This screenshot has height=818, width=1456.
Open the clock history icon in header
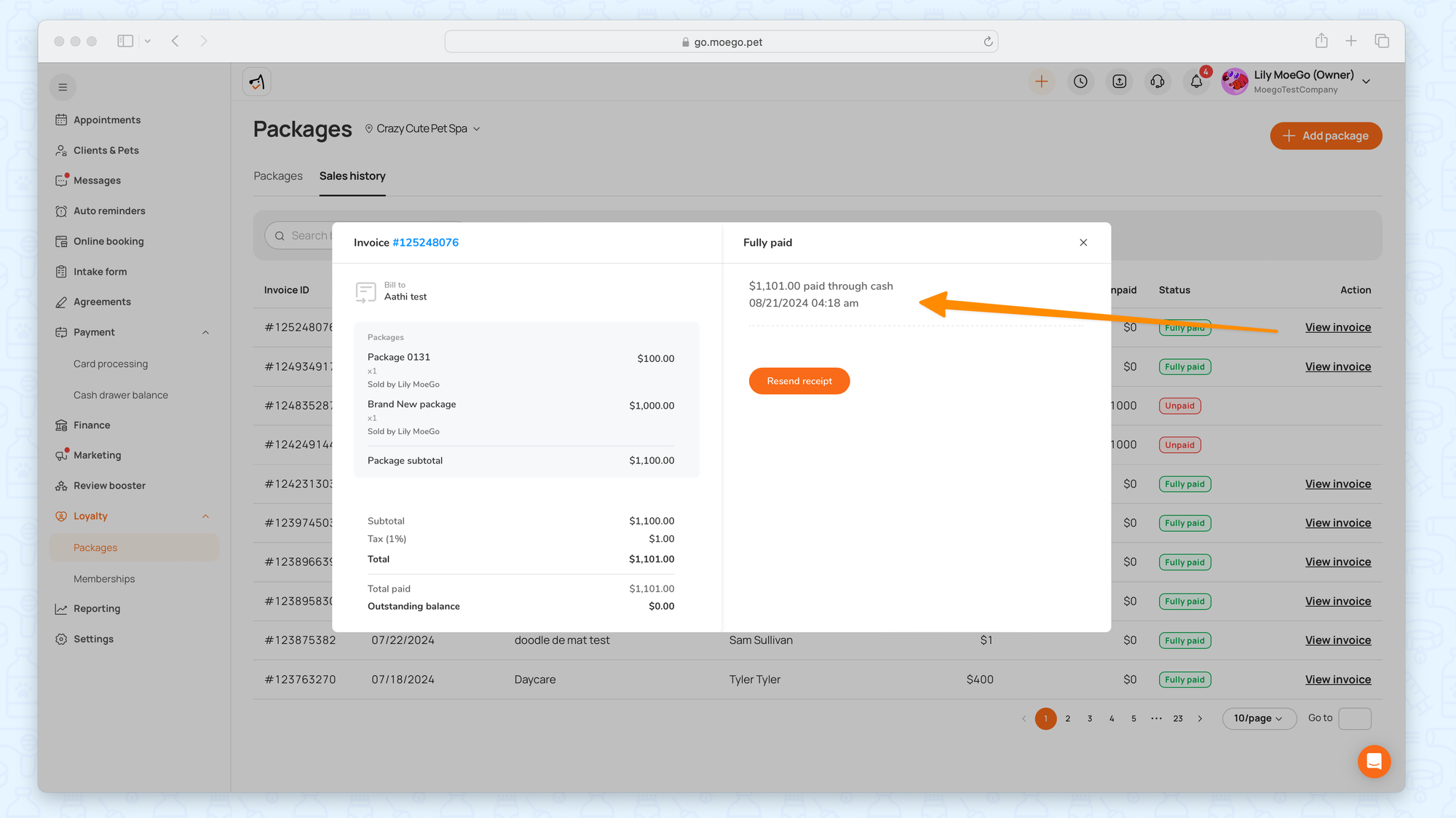pos(1080,82)
